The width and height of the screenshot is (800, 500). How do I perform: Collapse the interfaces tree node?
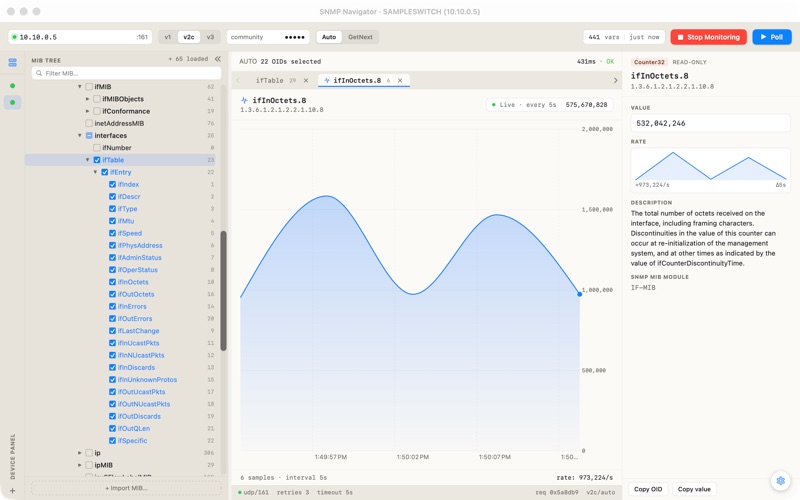pos(80,136)
